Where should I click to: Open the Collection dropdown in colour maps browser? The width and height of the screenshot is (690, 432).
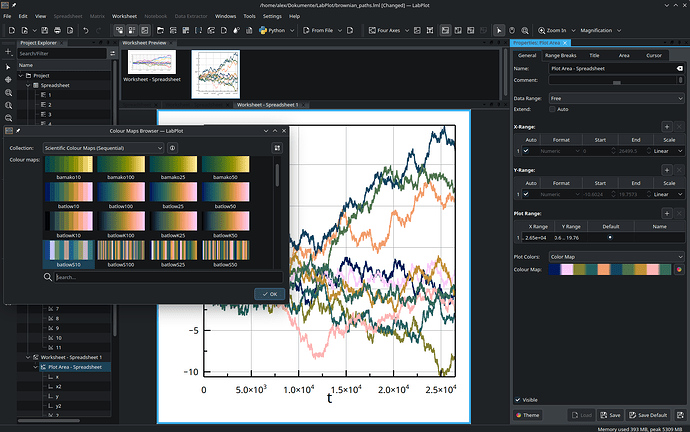[x=104, y=147]
